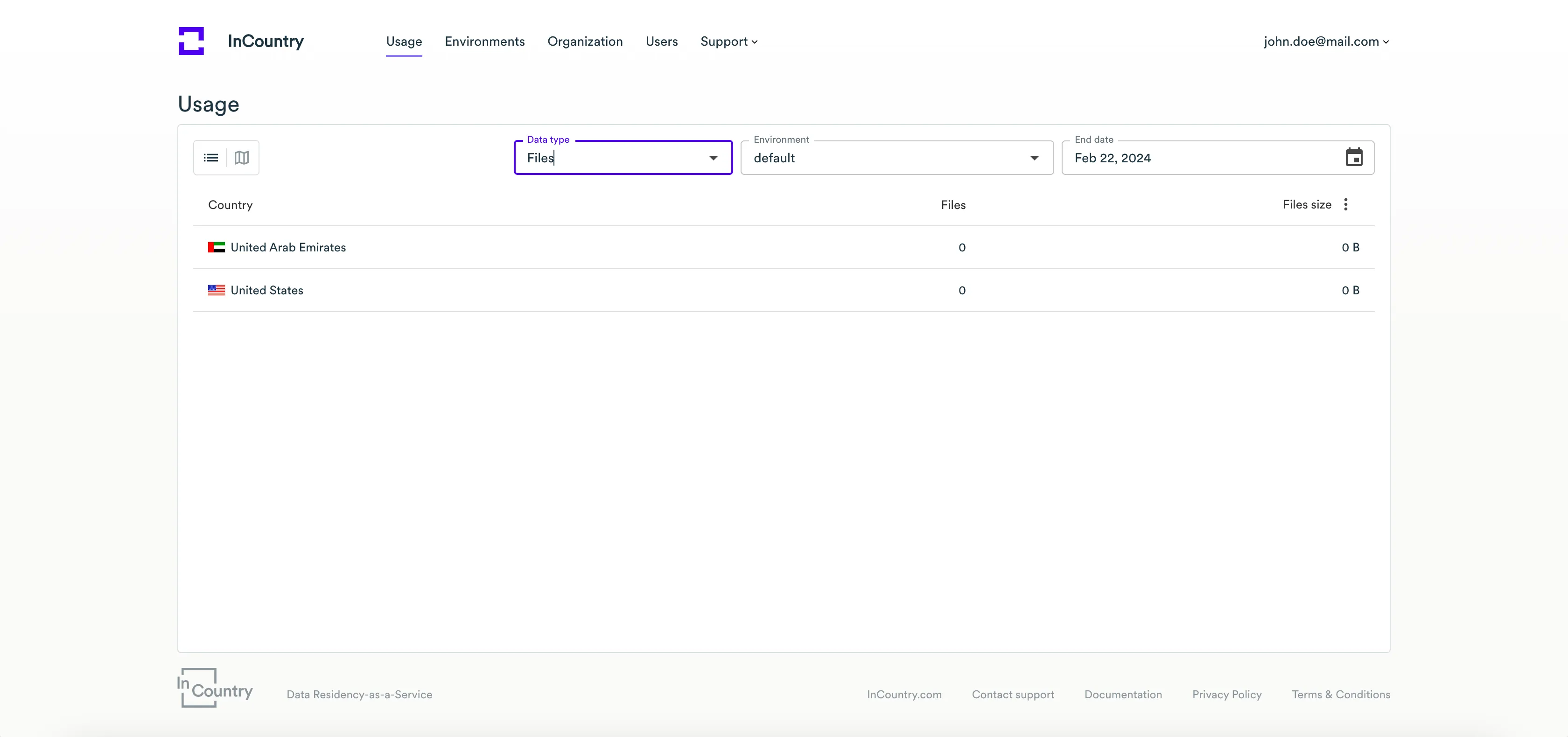
Task: Click the footer InCountry logo
Action: coord(215,688)
